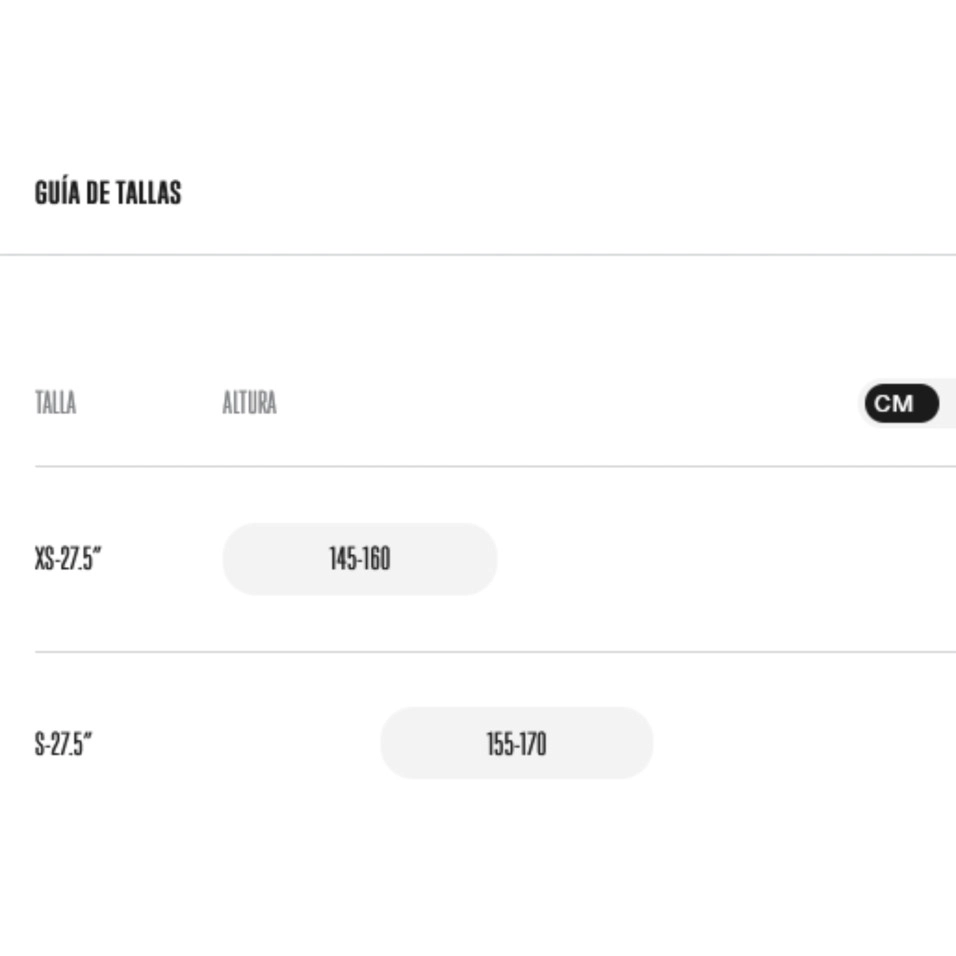Click the light gray bar behind 155-170
The width and height of the screenshot is (956, 956).
coord(517,743)
